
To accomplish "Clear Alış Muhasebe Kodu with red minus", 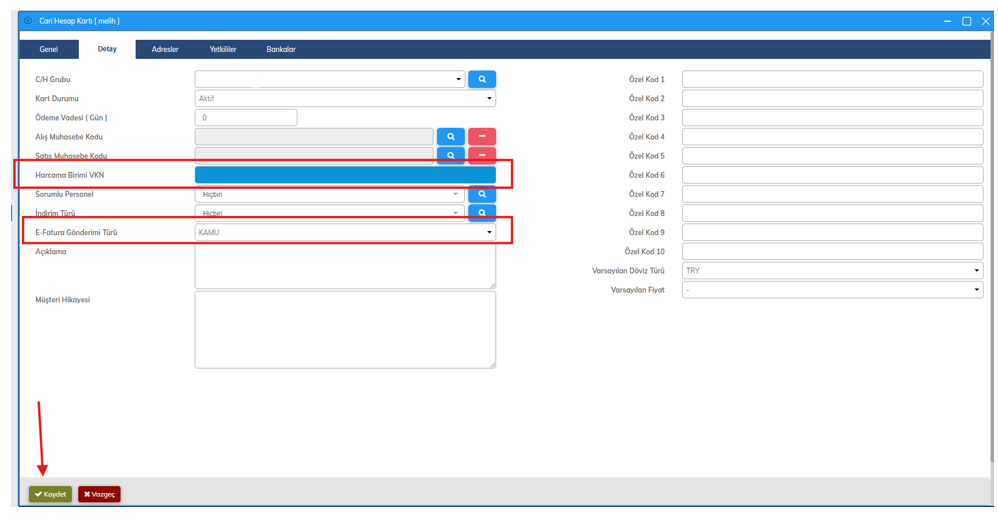I will tap(482, 137).
